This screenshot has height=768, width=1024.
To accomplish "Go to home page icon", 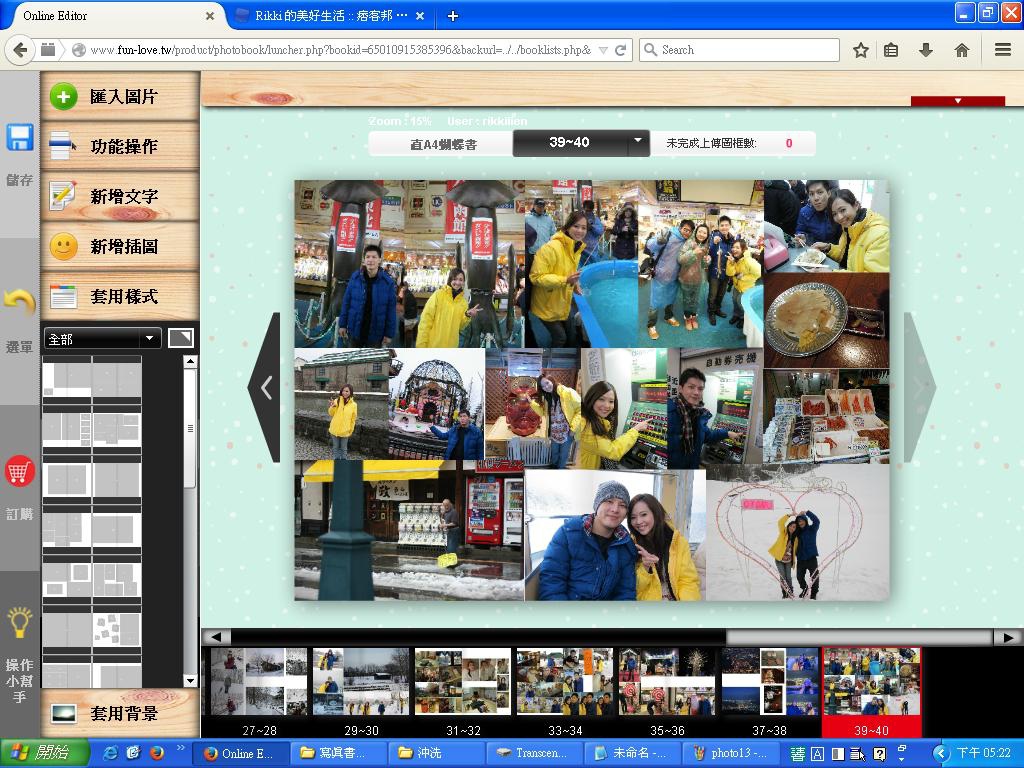I will click(961, 50).
